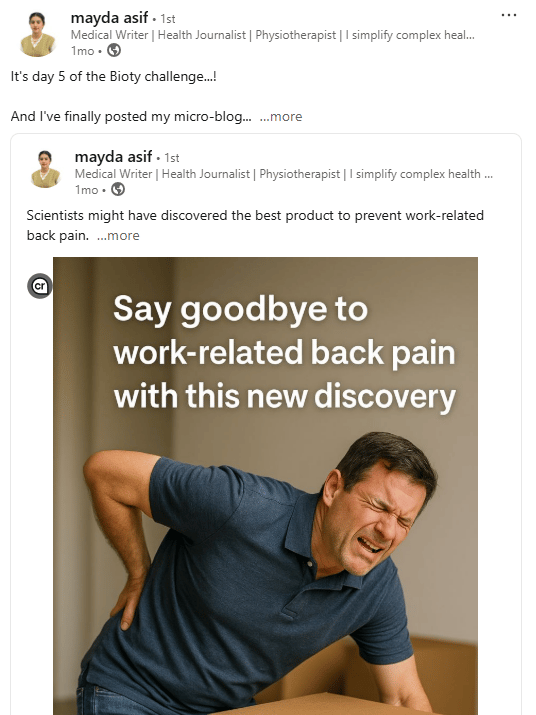Open mayda asif's profile from the top name
The height and width of the screenshot is (715, 536).
tap(109, 18)
